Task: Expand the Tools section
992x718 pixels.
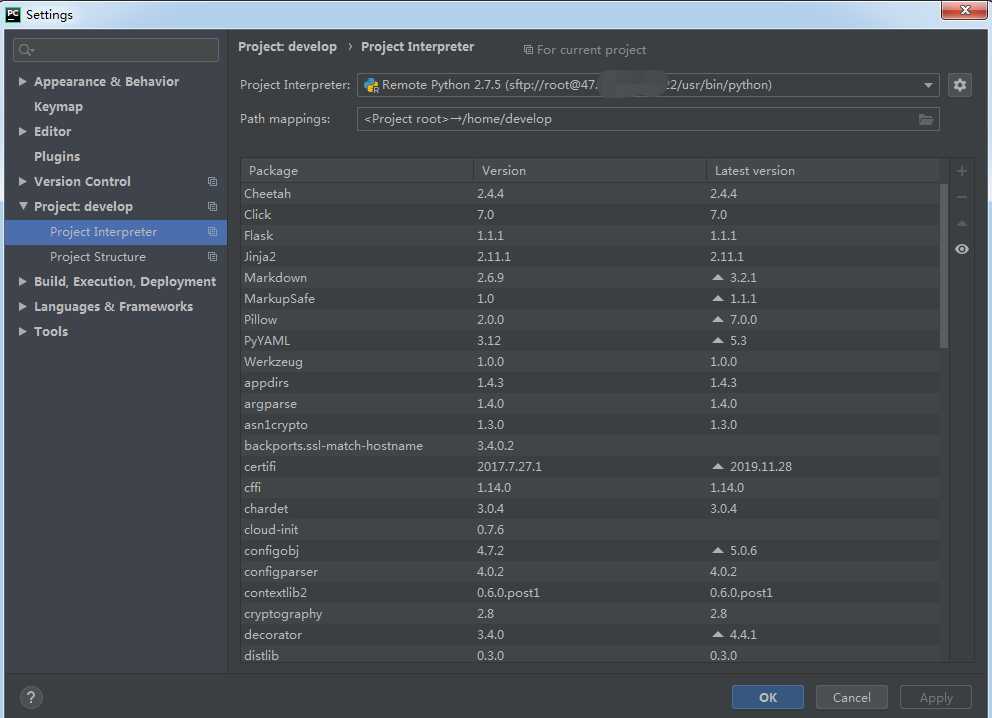Action: pos(23,331)
